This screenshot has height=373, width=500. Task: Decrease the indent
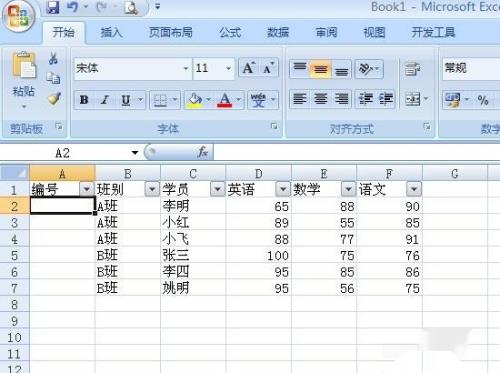click(365, 99)
